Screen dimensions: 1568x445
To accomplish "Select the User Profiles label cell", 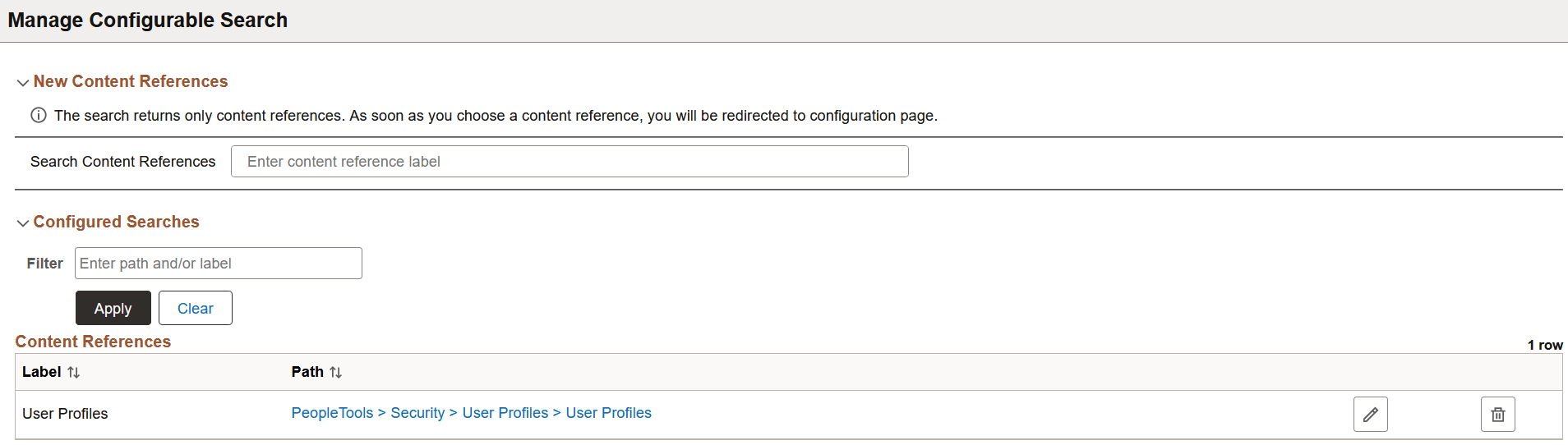I will pyautogui.click(x=65, y=414).
